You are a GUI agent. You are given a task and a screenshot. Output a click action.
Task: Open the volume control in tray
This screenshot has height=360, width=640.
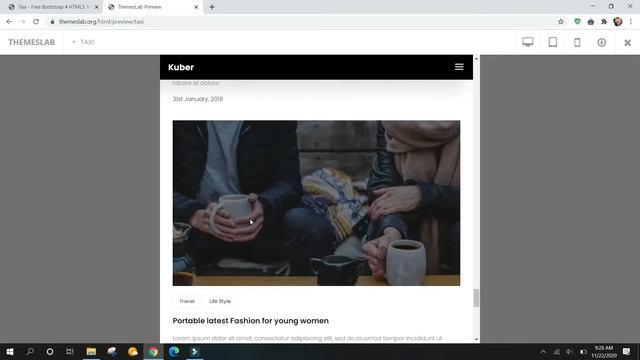pos(569,351)
